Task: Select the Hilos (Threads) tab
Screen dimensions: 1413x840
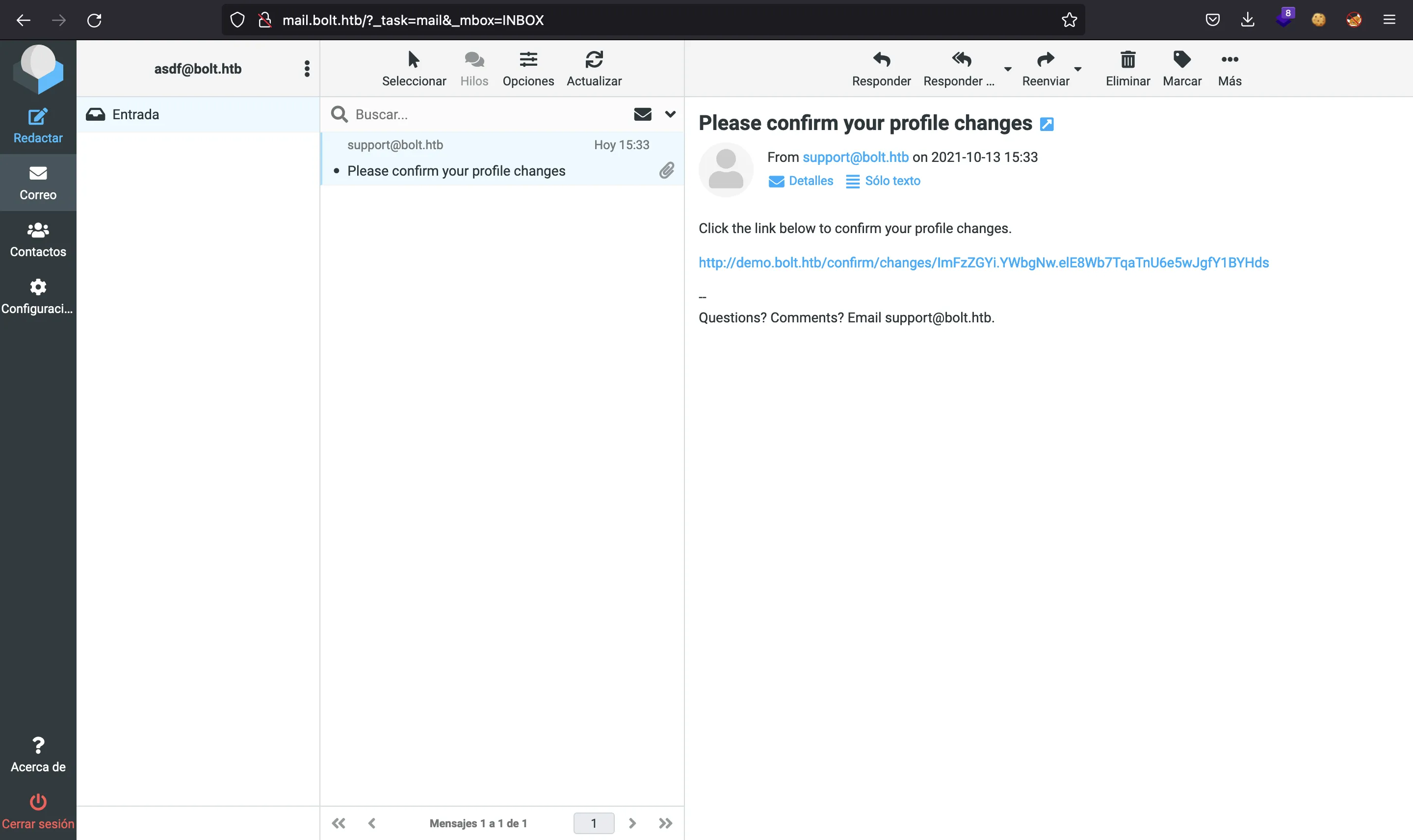Action: click(472, 68)
